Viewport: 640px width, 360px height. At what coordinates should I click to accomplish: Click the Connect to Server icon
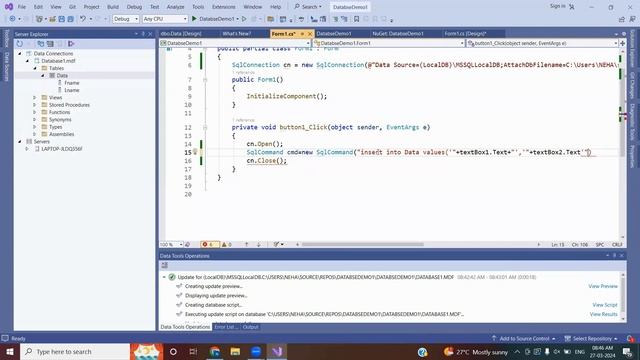[50, 44]
